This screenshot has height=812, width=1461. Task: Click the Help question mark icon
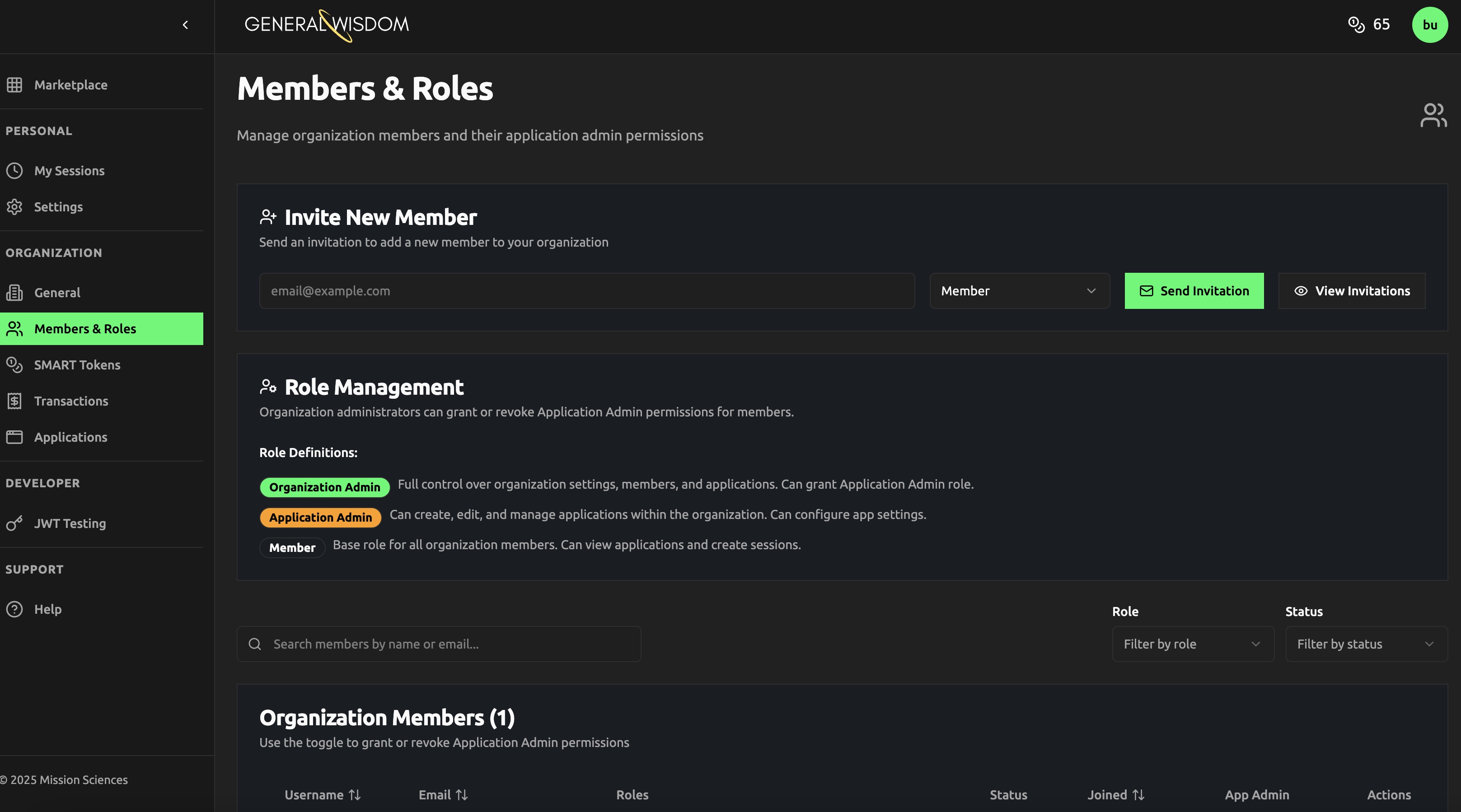(14, 609)
